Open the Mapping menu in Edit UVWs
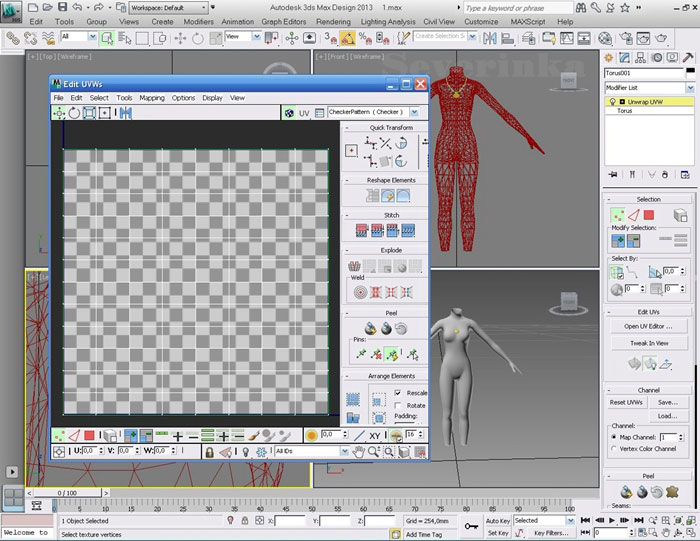The width and height of the screenshot is (700, 541). coord(152,98)
